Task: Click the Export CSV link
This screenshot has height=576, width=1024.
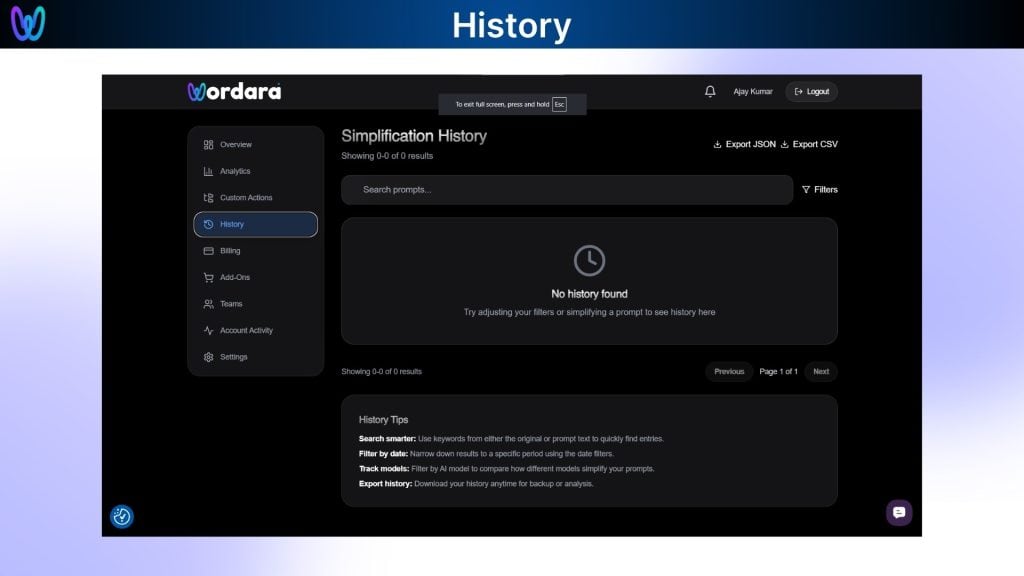Action: (809, 144)
